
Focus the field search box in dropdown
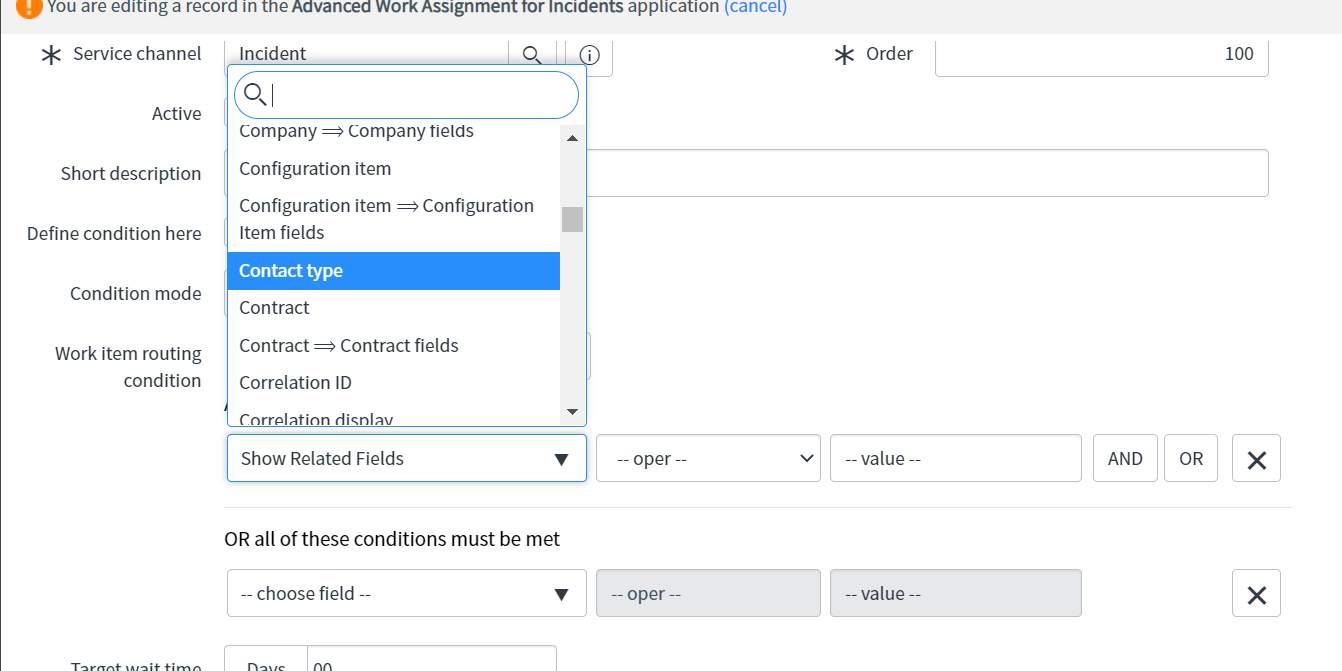(x=407, y=95)
